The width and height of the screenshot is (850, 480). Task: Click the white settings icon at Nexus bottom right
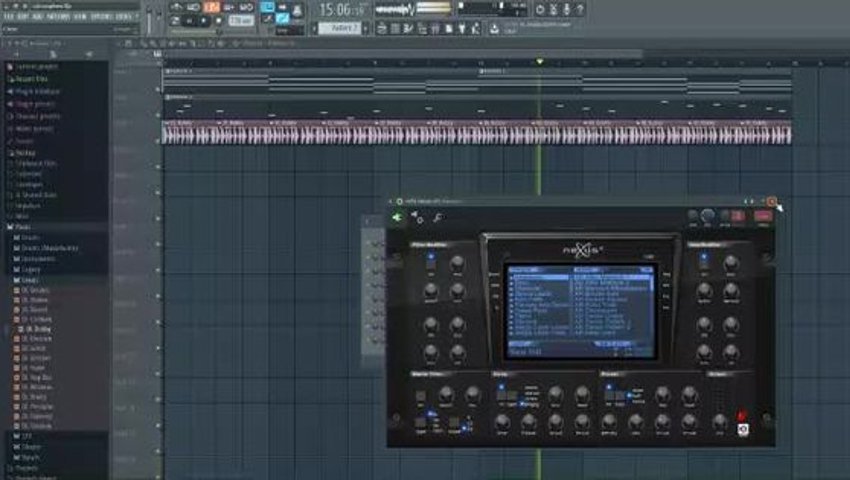(743, 430)
